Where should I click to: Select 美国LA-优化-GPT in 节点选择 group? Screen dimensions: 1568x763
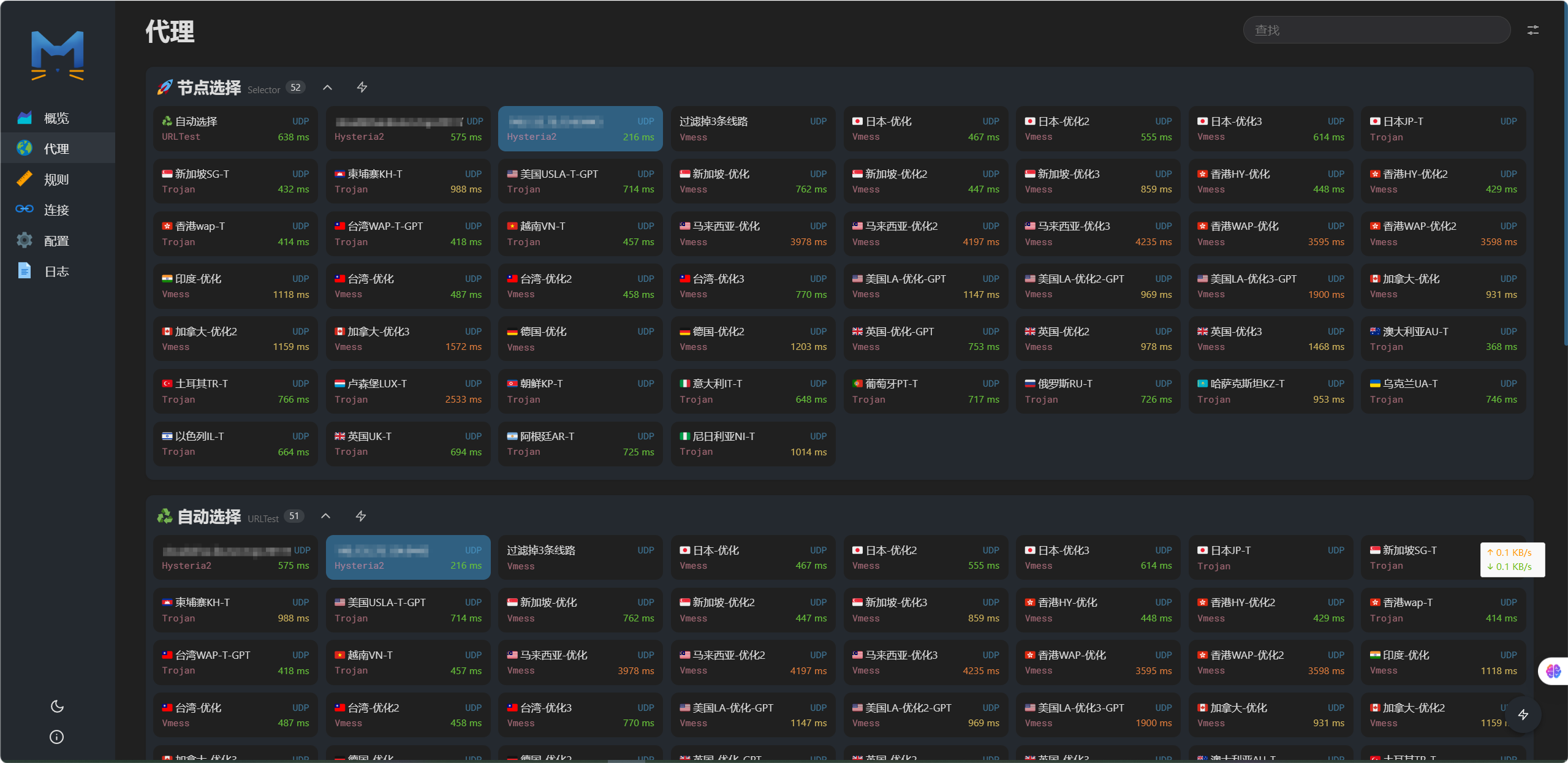pos(925,286)
